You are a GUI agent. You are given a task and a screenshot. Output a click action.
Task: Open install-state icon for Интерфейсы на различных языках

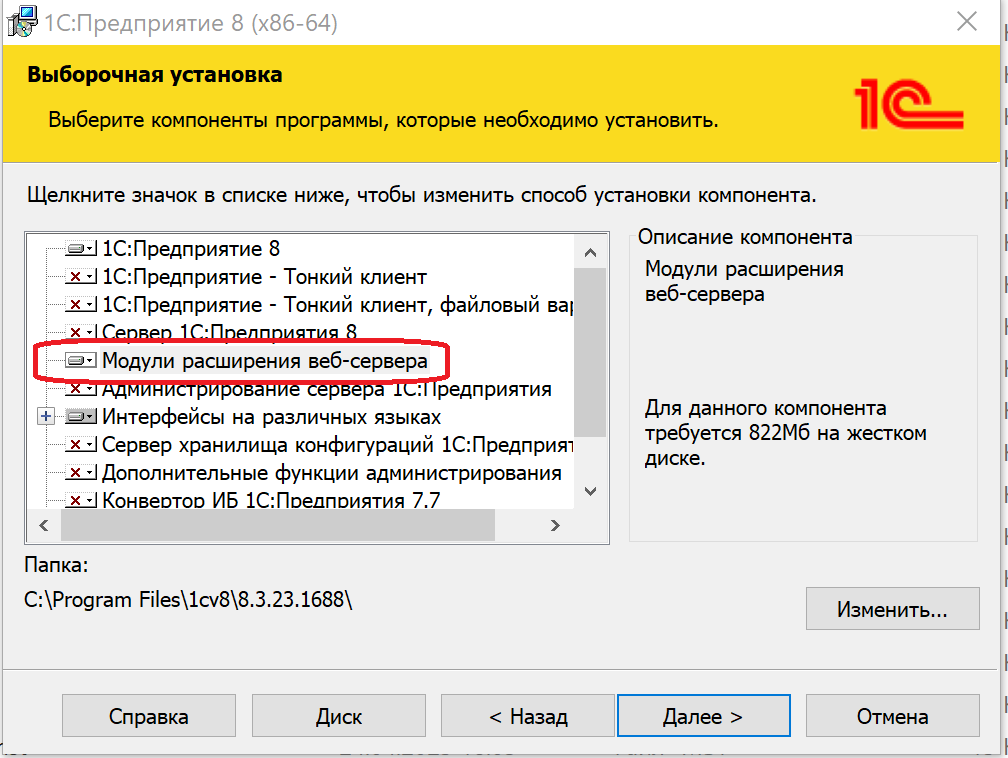[81, 417]
